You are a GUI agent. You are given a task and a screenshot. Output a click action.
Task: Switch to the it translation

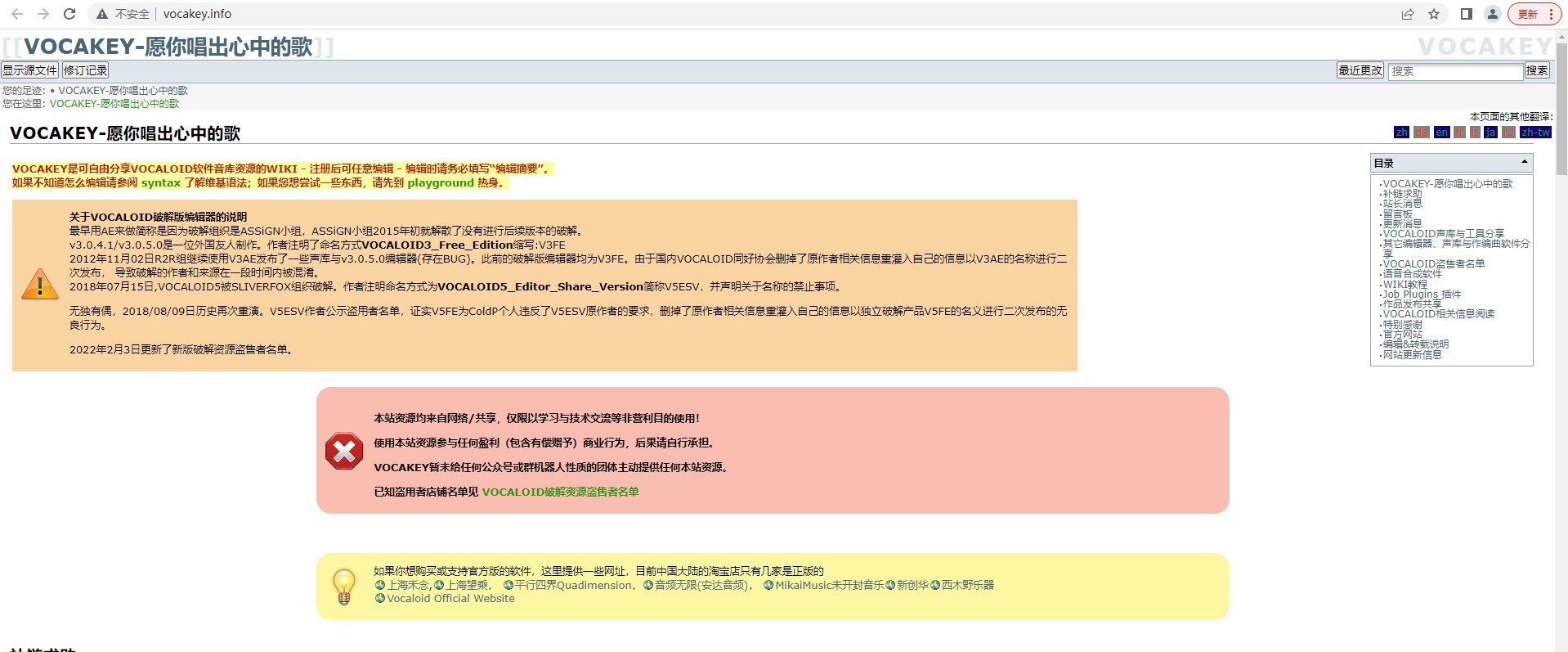1475,133
